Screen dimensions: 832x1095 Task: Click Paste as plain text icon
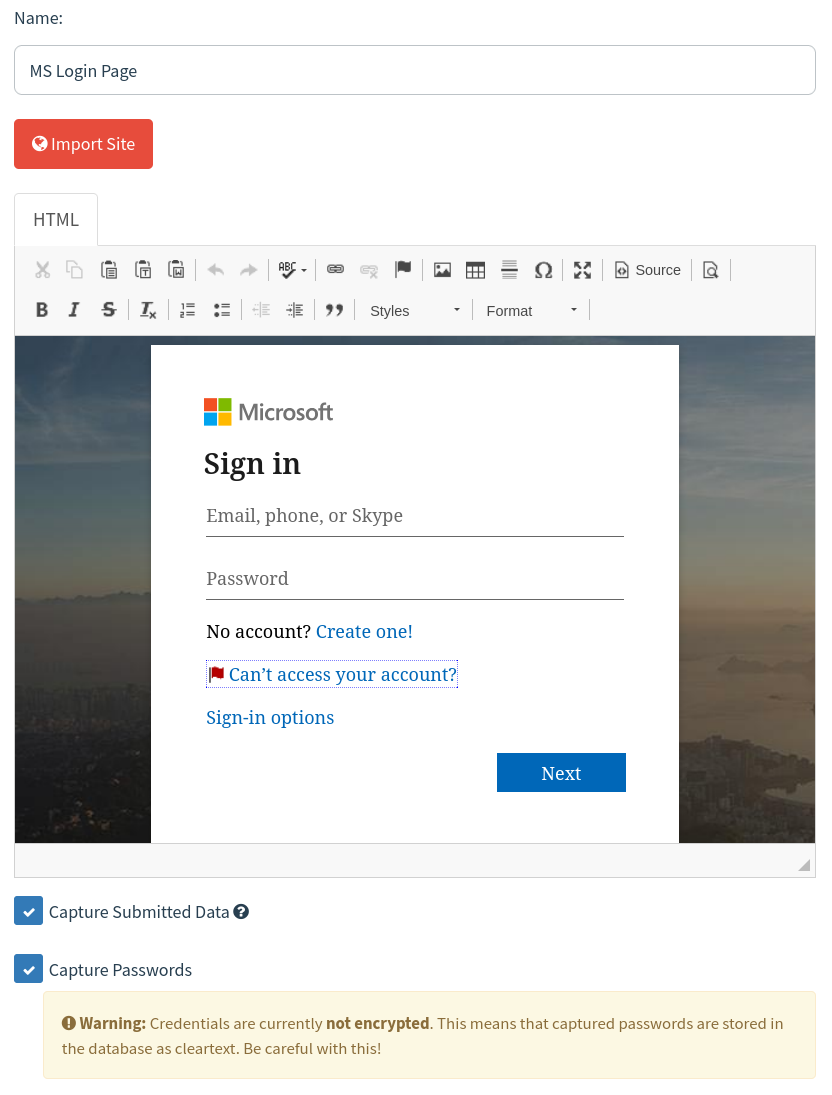pos(143,270)
